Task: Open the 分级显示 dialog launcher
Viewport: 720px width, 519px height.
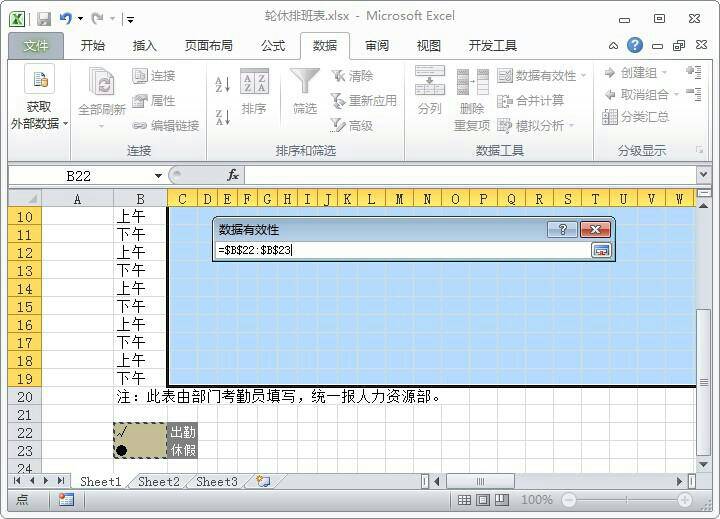Action: click(699, 150)
